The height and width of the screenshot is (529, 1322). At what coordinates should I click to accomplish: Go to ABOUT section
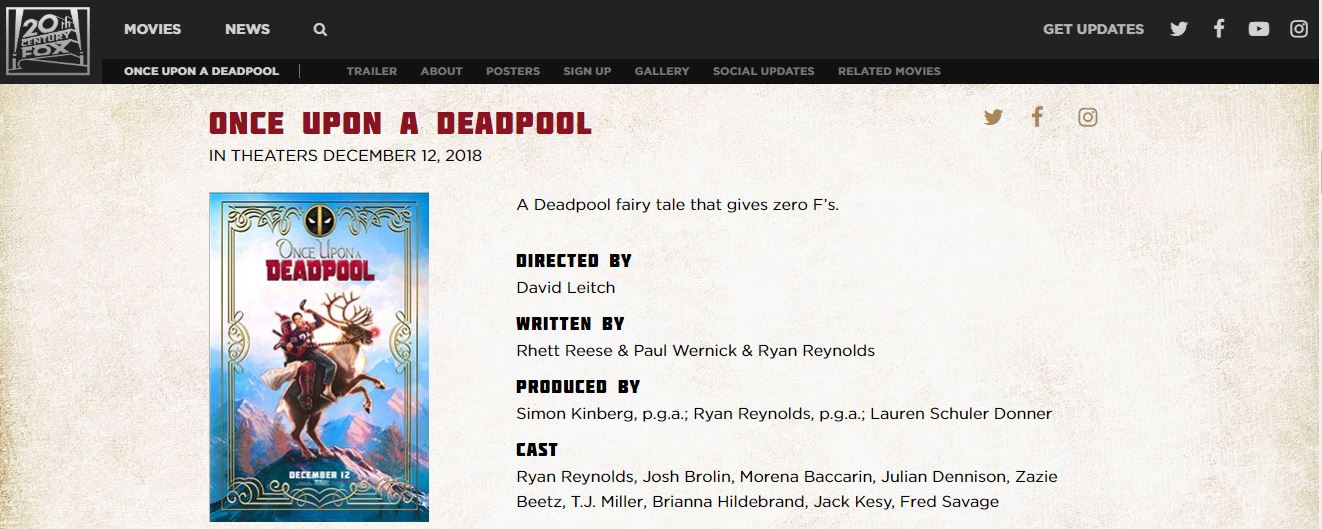(x=441, y=71)
